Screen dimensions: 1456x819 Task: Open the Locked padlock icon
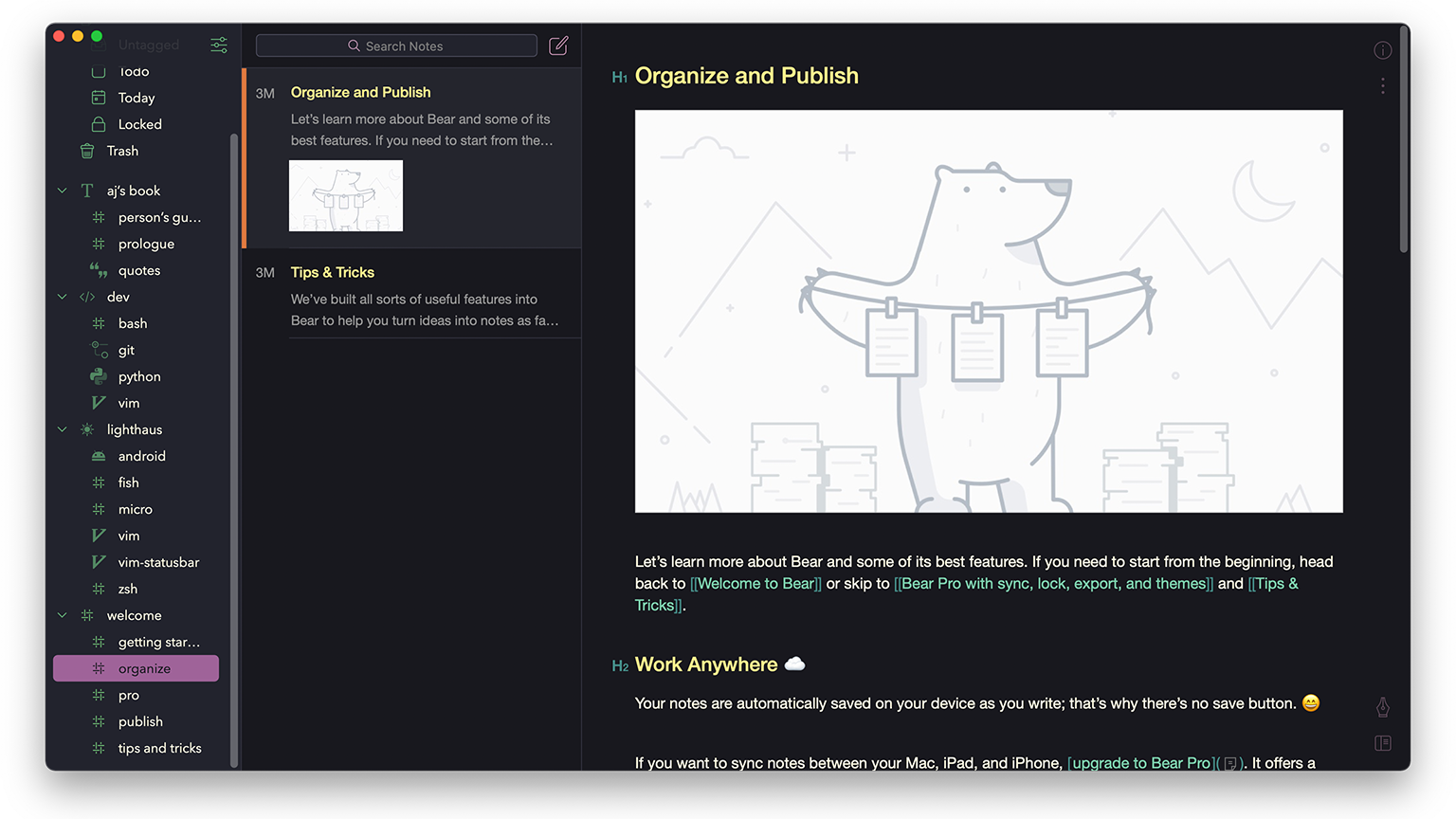[99, 124]
